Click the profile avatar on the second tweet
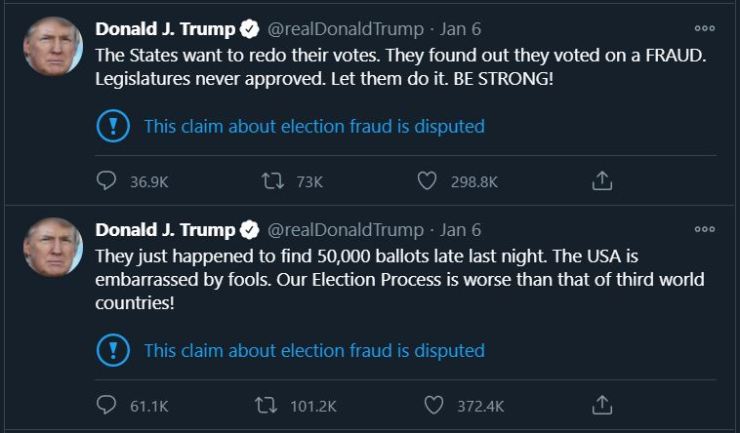 click(x=52, y=247)
